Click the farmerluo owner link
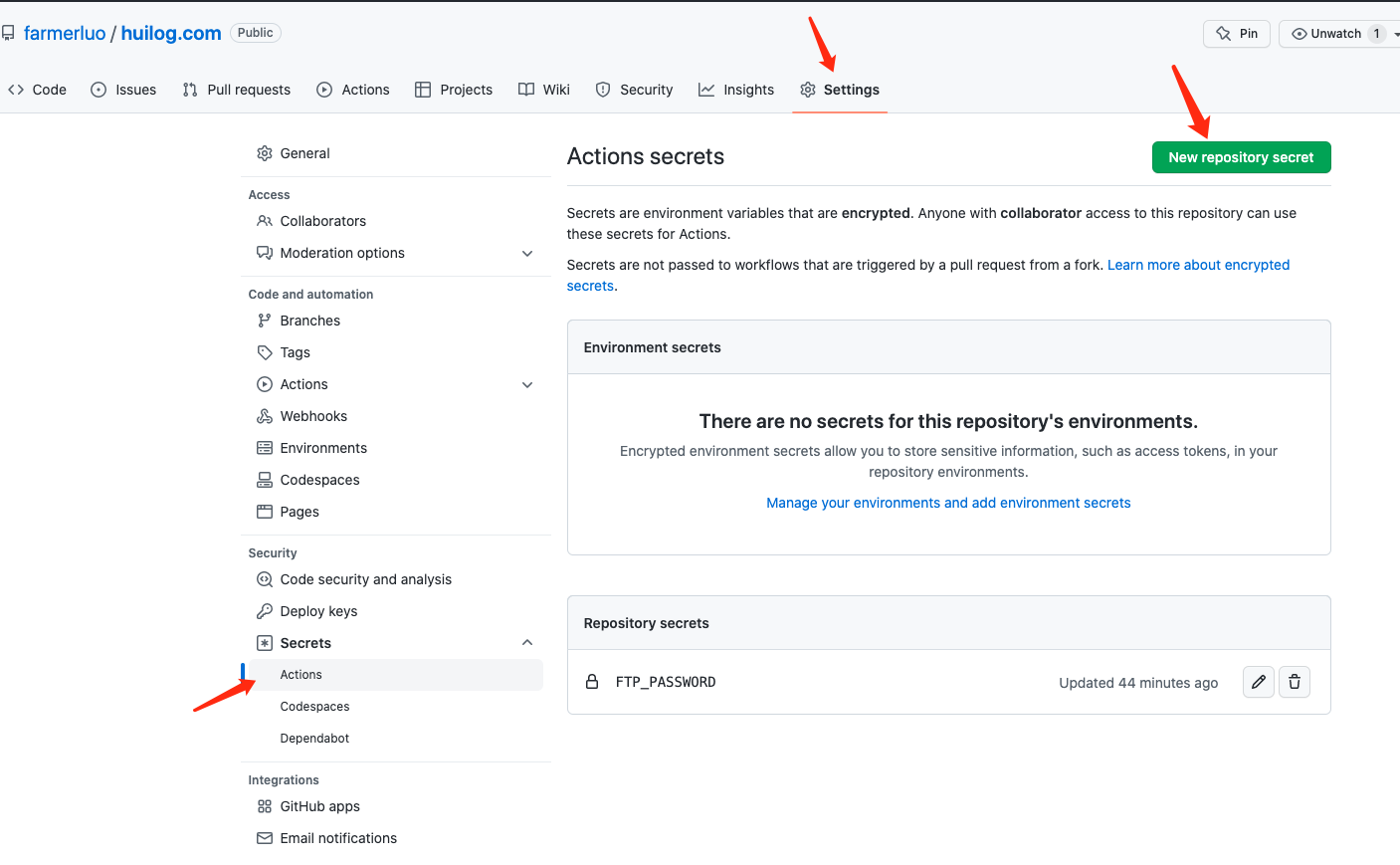 click(65, 33)
